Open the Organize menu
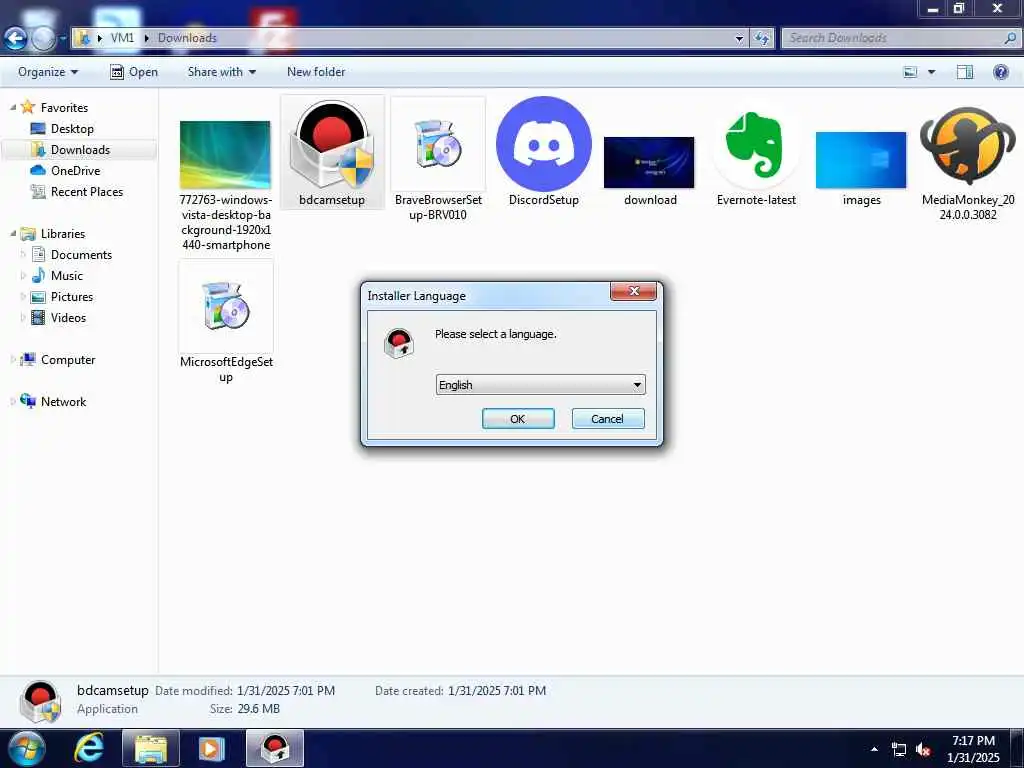Viewport: 1024px width, 768px height. 48,72
